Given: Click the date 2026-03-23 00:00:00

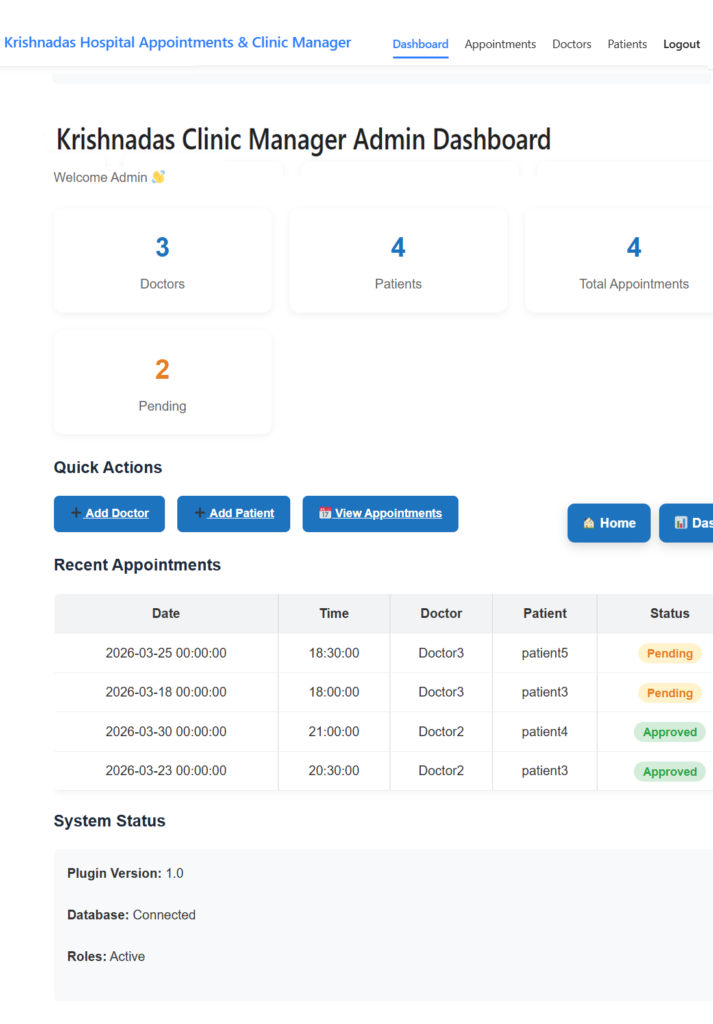Looking at the screenshot, I should click(166, 771).
